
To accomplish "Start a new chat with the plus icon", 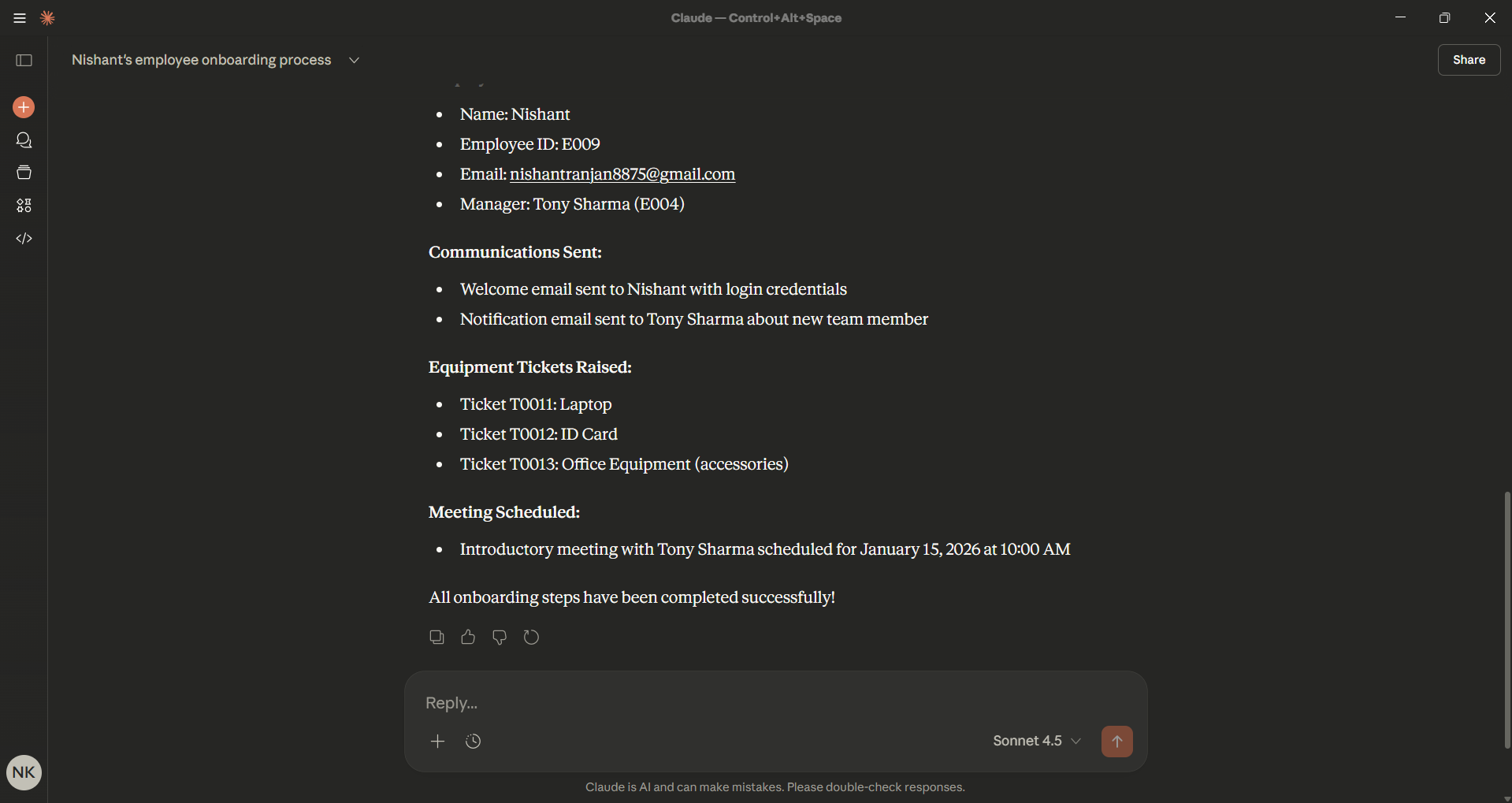I will coord(24,107).
